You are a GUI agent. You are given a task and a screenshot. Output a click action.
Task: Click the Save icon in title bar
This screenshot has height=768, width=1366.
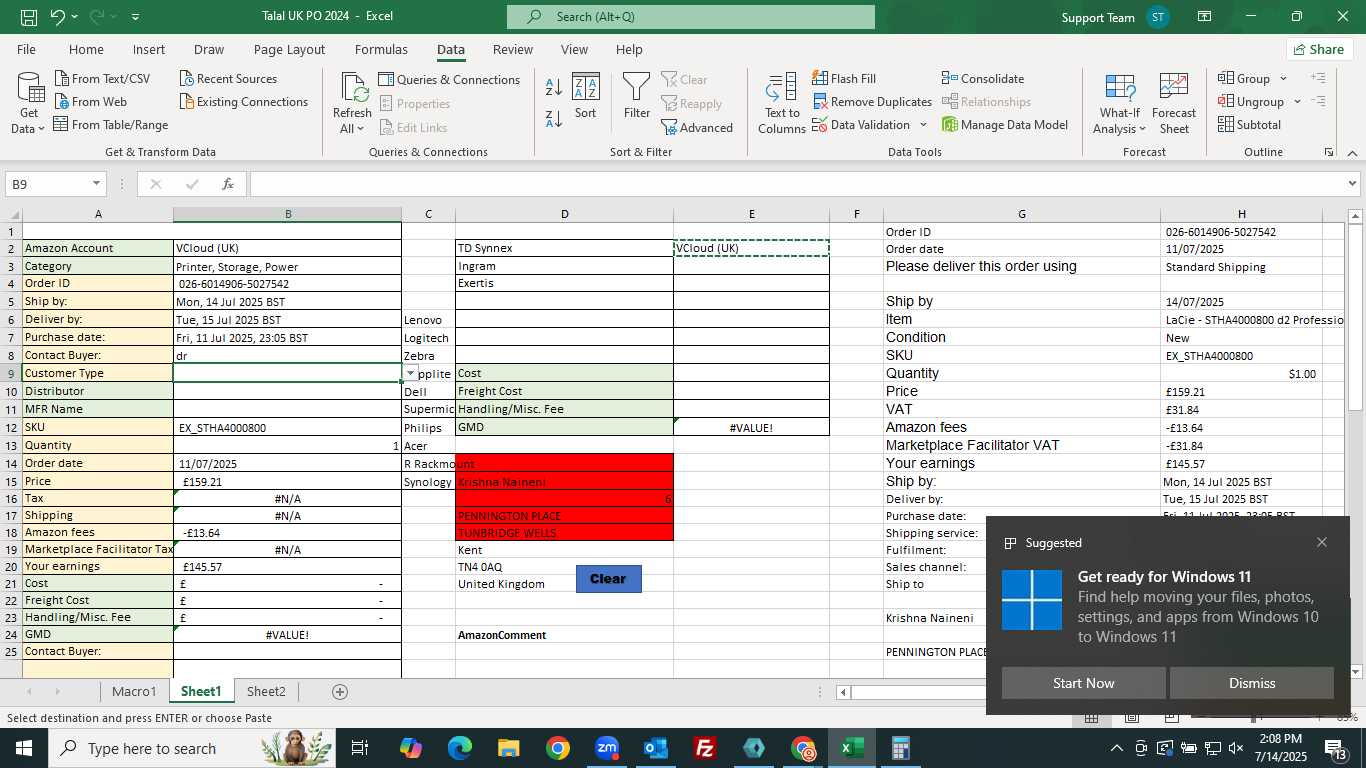29,17
